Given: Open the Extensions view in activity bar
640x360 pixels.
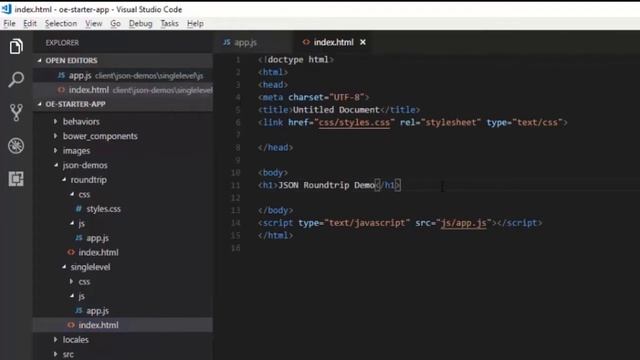Looking at the screenshot, I should 16,179.
